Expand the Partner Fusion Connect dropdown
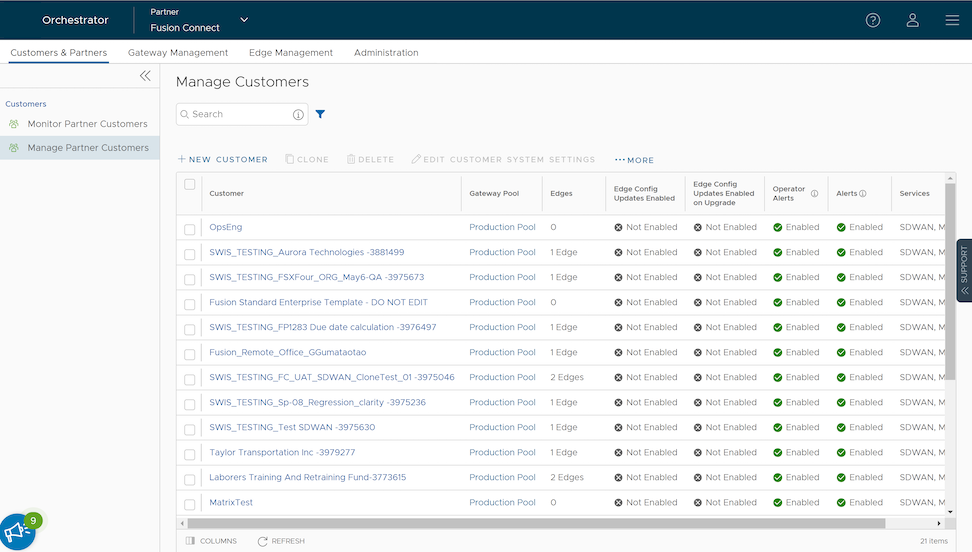Image resolution: width=972 pixels, height=552 pixels. pyautogui.click(x=244, y=20)
